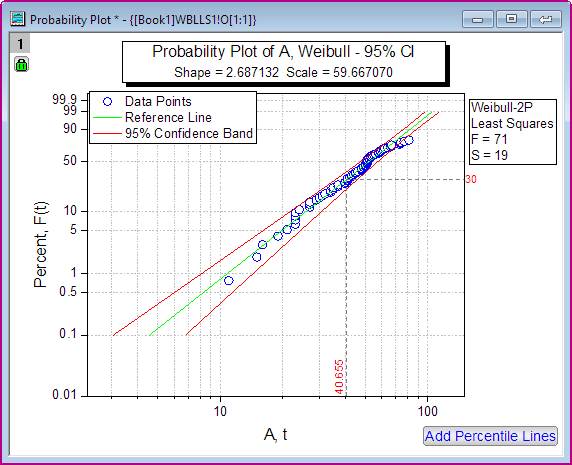Click the window's return arrow button
The image size is (572, 465).
[x=545, y=19]
